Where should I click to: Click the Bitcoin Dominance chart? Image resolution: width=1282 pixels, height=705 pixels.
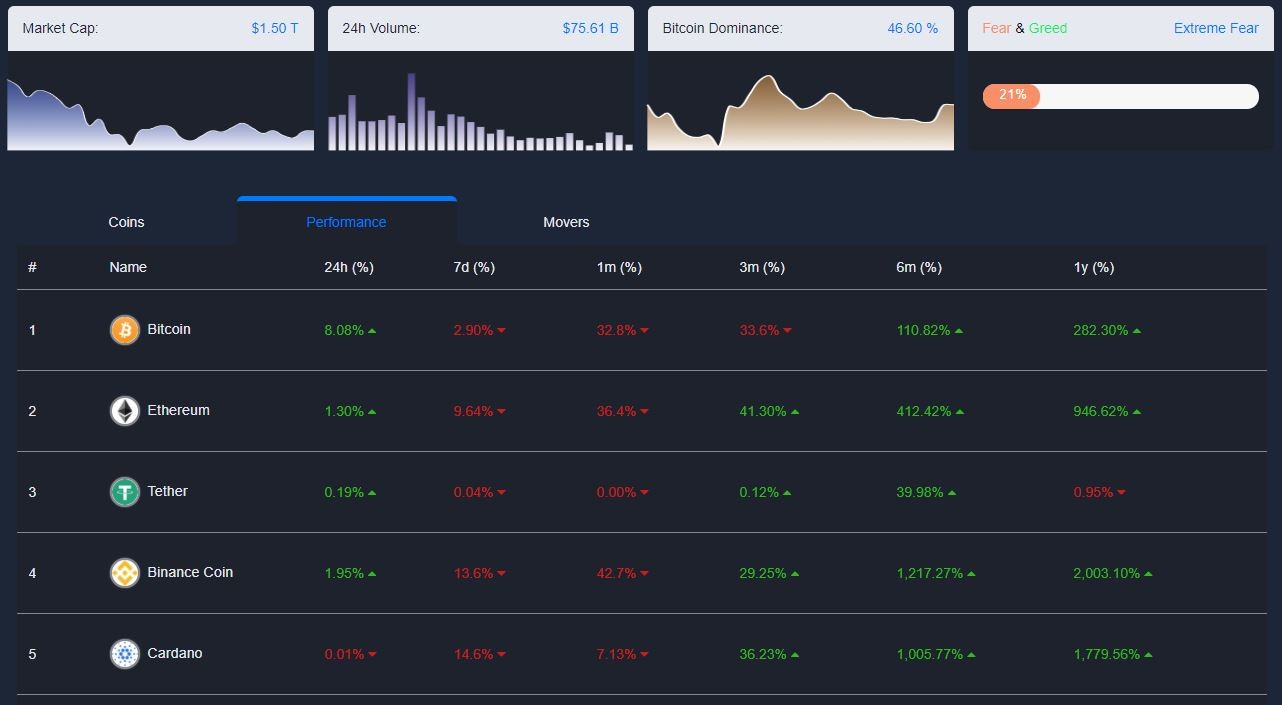coord(800,110)
